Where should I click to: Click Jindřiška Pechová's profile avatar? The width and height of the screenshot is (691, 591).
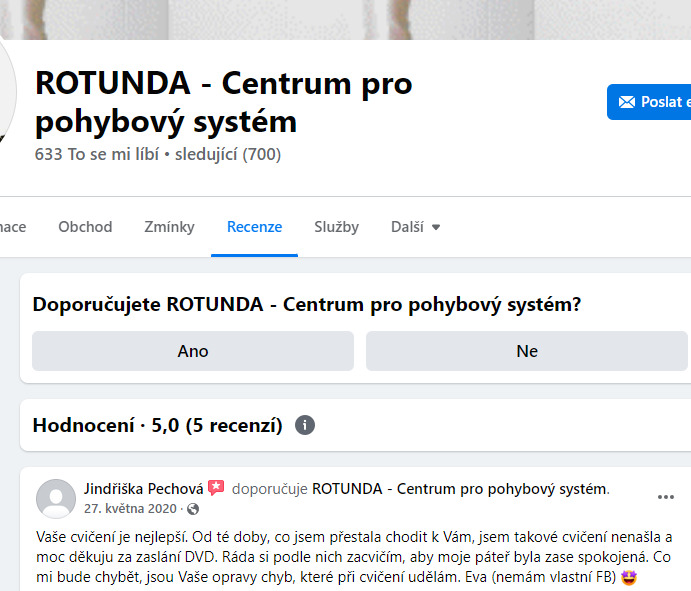coord(56,499)
